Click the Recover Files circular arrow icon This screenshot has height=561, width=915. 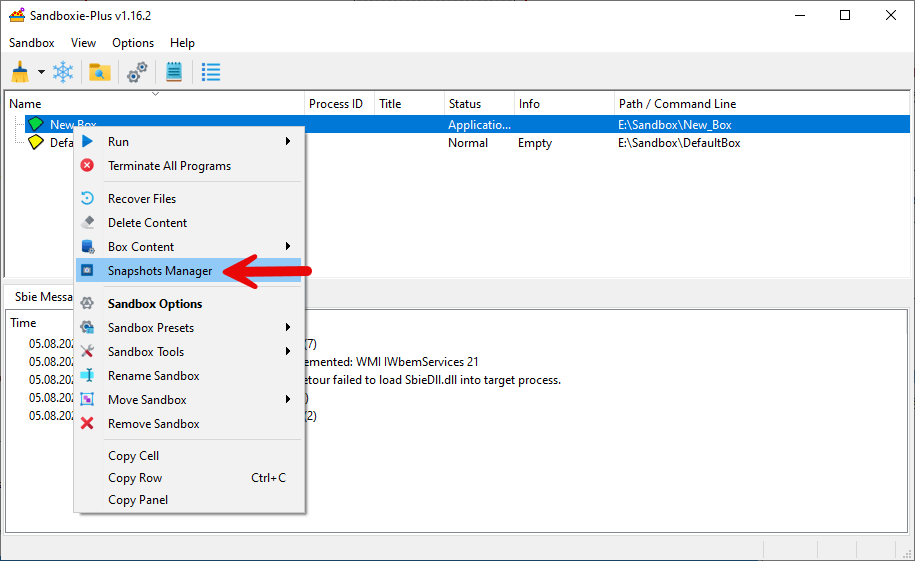[x=87, y=198]
